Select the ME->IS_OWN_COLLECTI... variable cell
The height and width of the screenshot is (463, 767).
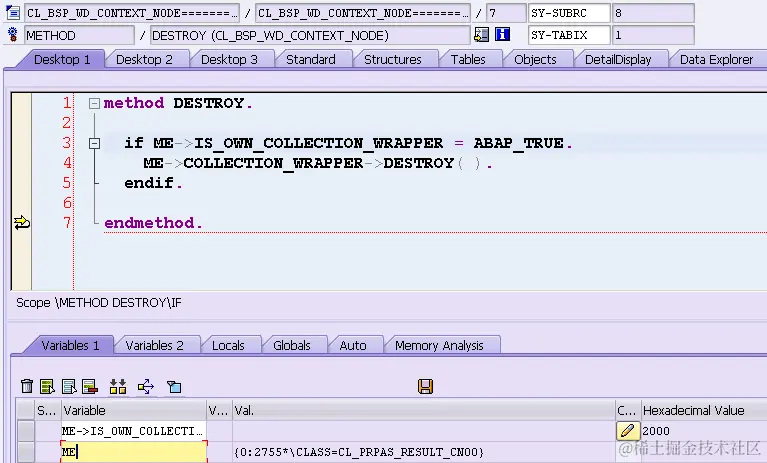(134, 431)
